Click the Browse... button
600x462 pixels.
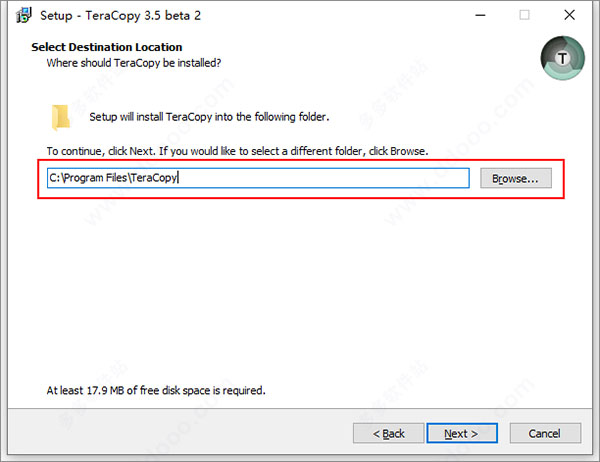pyautogui.click(x=515, y=178)
